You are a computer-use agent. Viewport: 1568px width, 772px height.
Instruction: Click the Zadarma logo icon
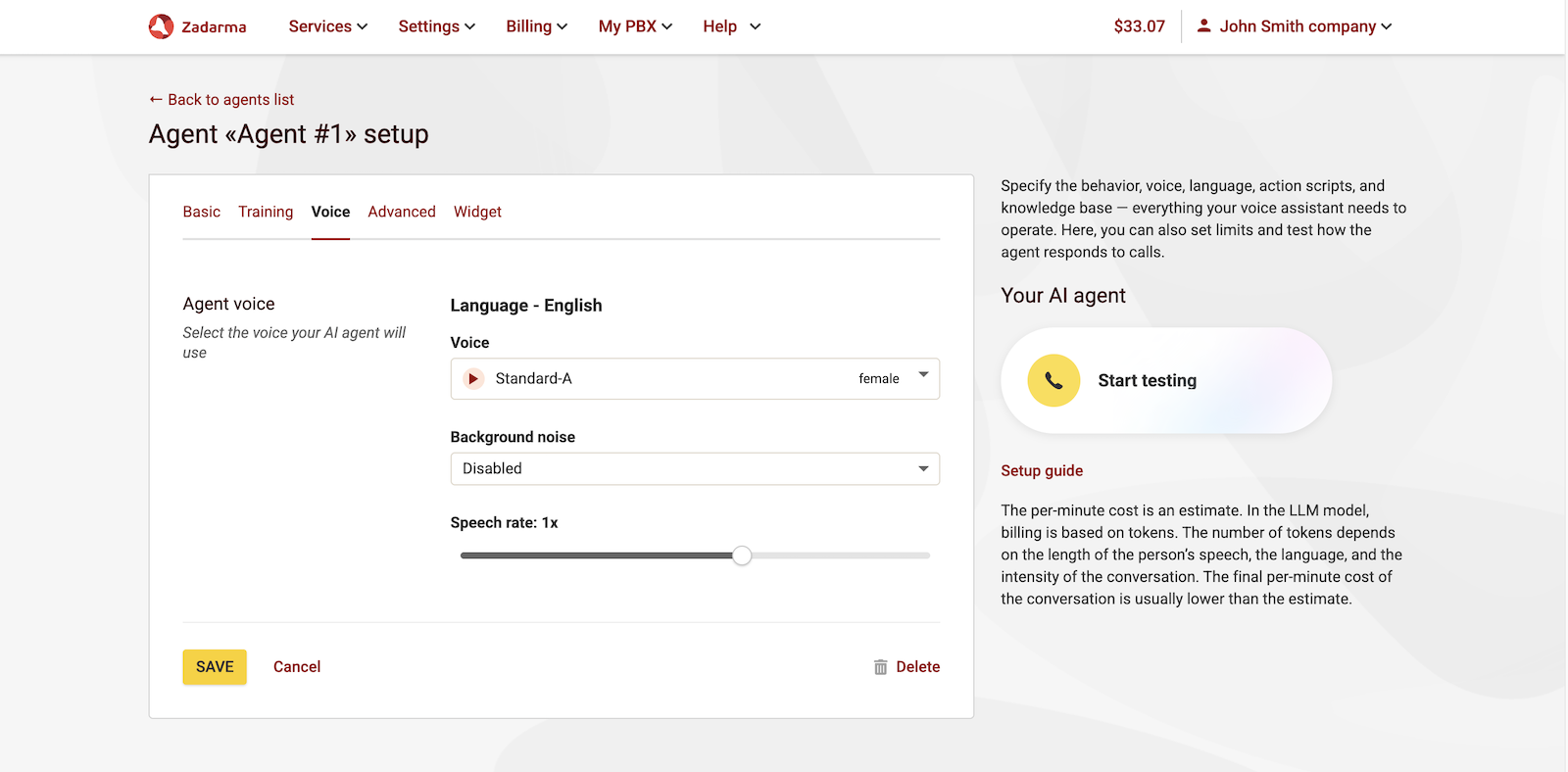point(161,26)
